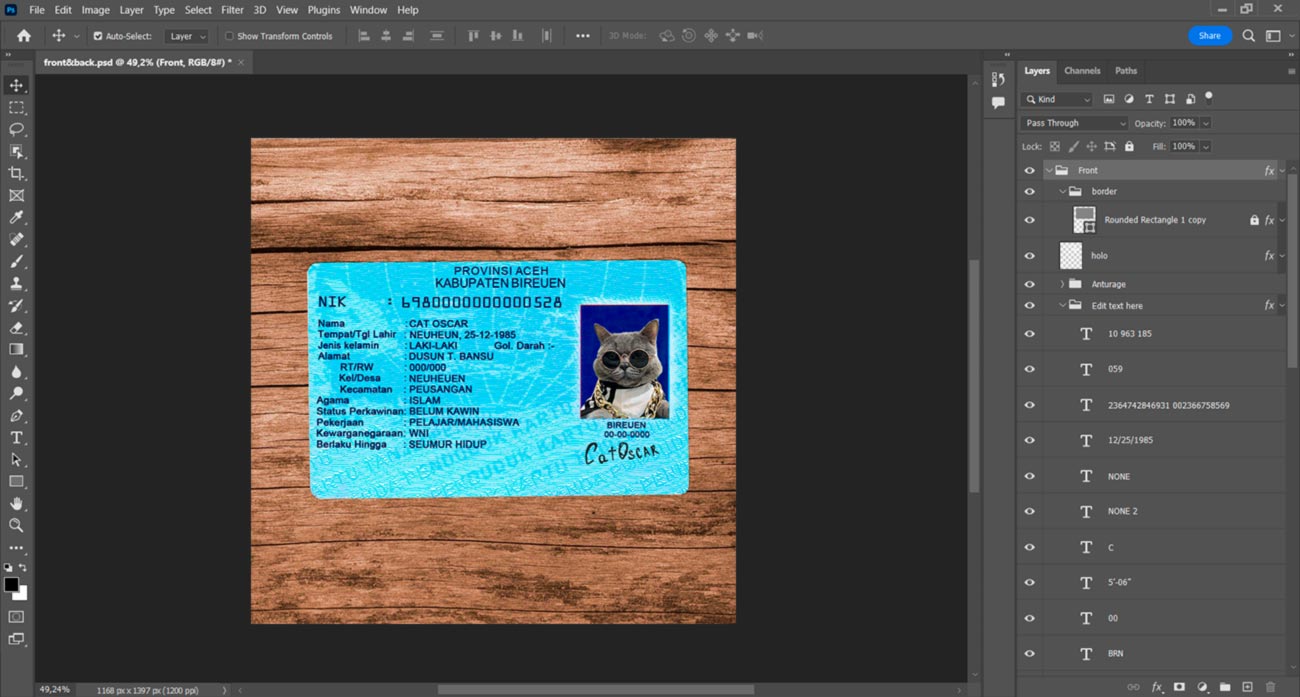
Task: Click the blue Share button
Action: pyautogui.click(x=1209, y=36)
